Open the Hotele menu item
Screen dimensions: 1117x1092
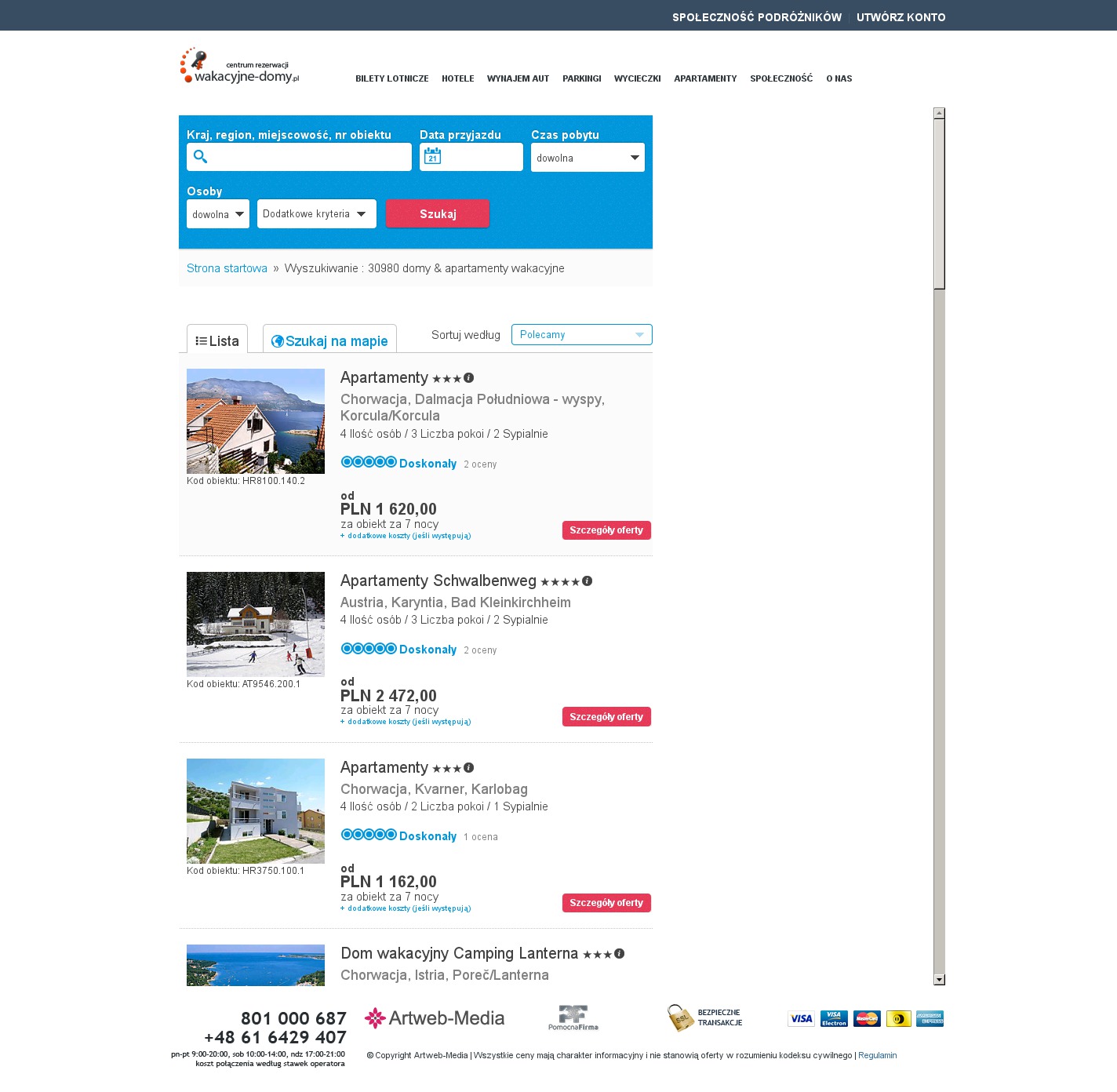point(458,78)
